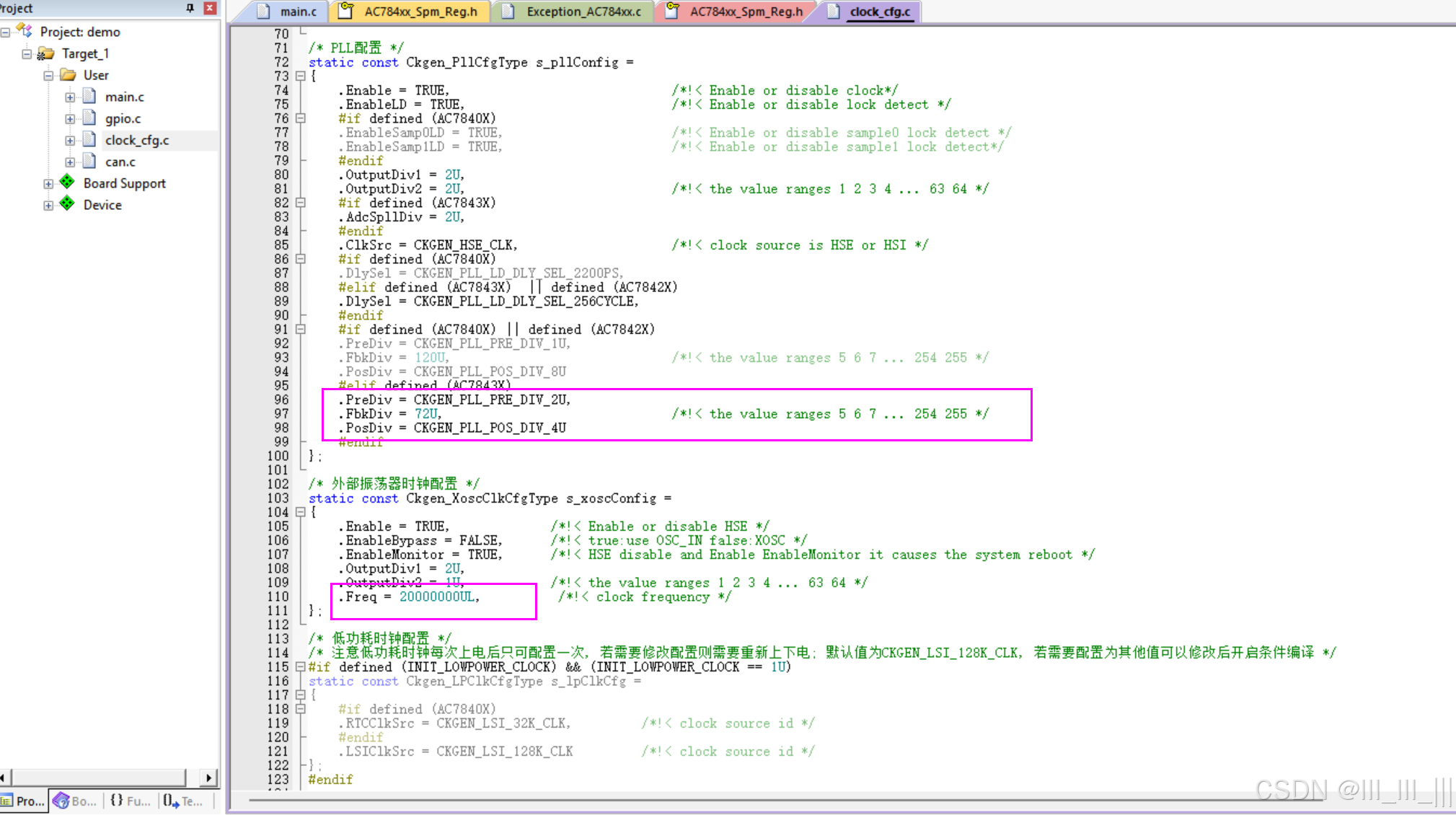Click the User folder icon
1456x815 pixels.
coord(69,75)
